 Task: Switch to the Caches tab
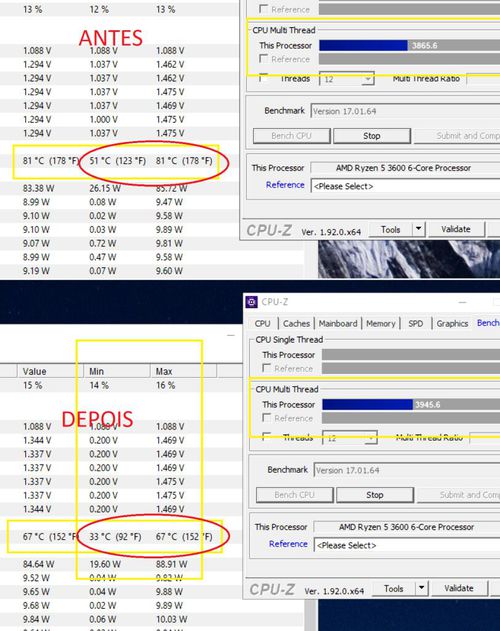coord(296,324)
